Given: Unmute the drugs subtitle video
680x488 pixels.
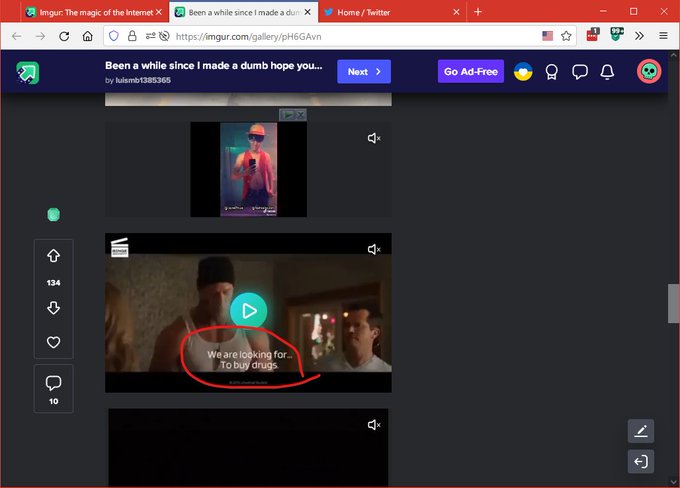Looking at the screenshot, I should coord(374,249).
